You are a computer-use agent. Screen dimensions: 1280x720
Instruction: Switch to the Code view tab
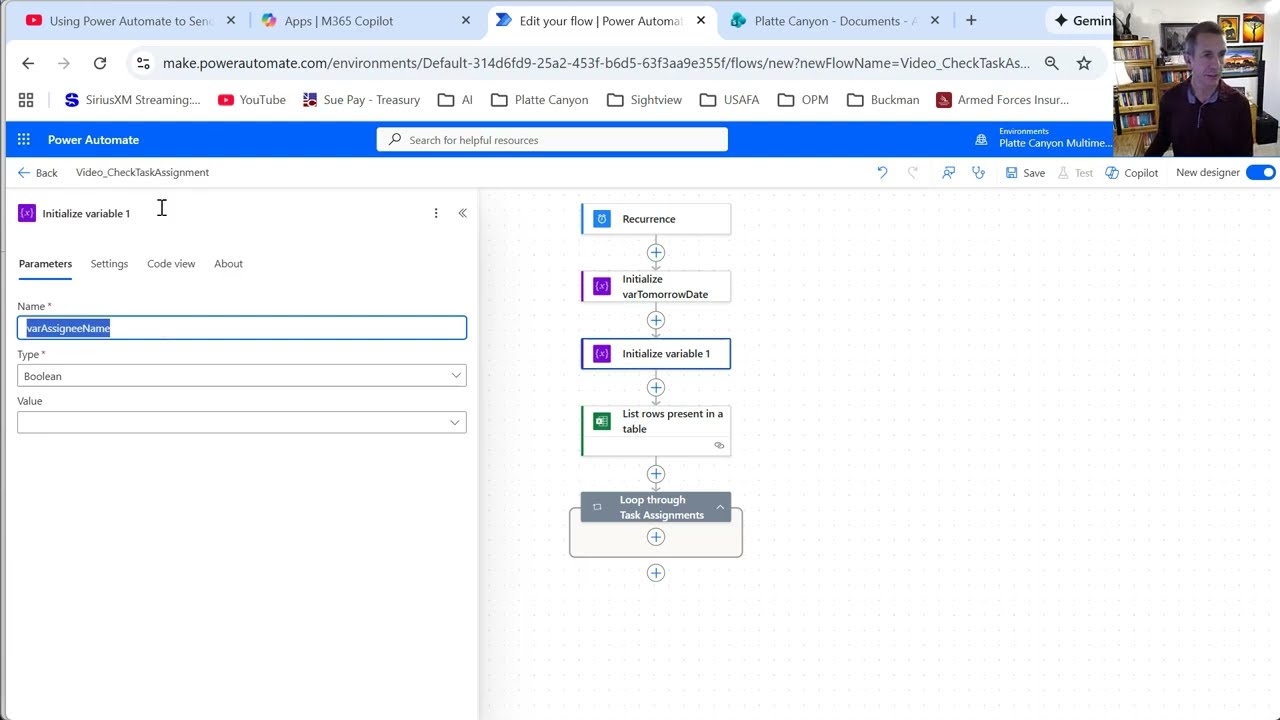coord(171,264)
